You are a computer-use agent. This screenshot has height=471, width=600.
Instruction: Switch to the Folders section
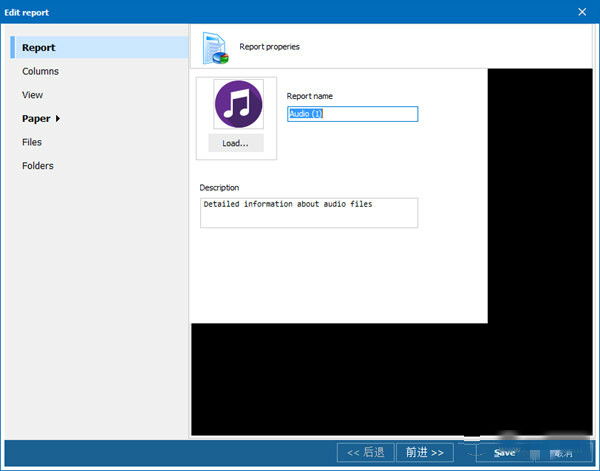(38, 166)
